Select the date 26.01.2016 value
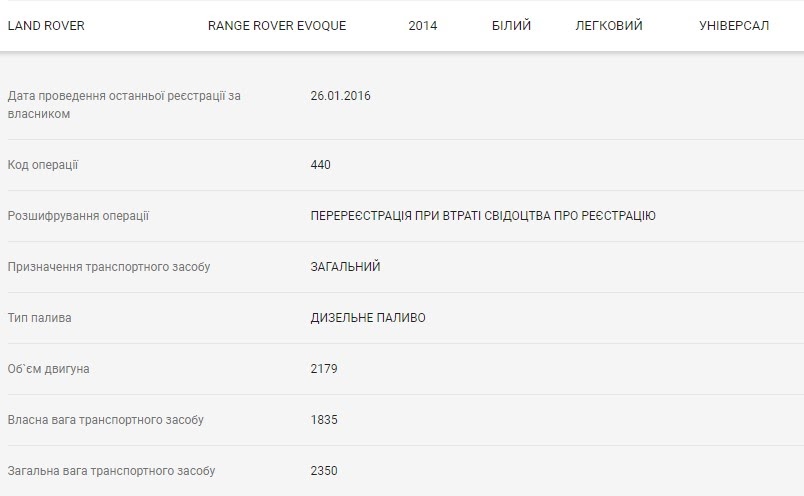Screen dimensions: 804x496 (341, 96)
